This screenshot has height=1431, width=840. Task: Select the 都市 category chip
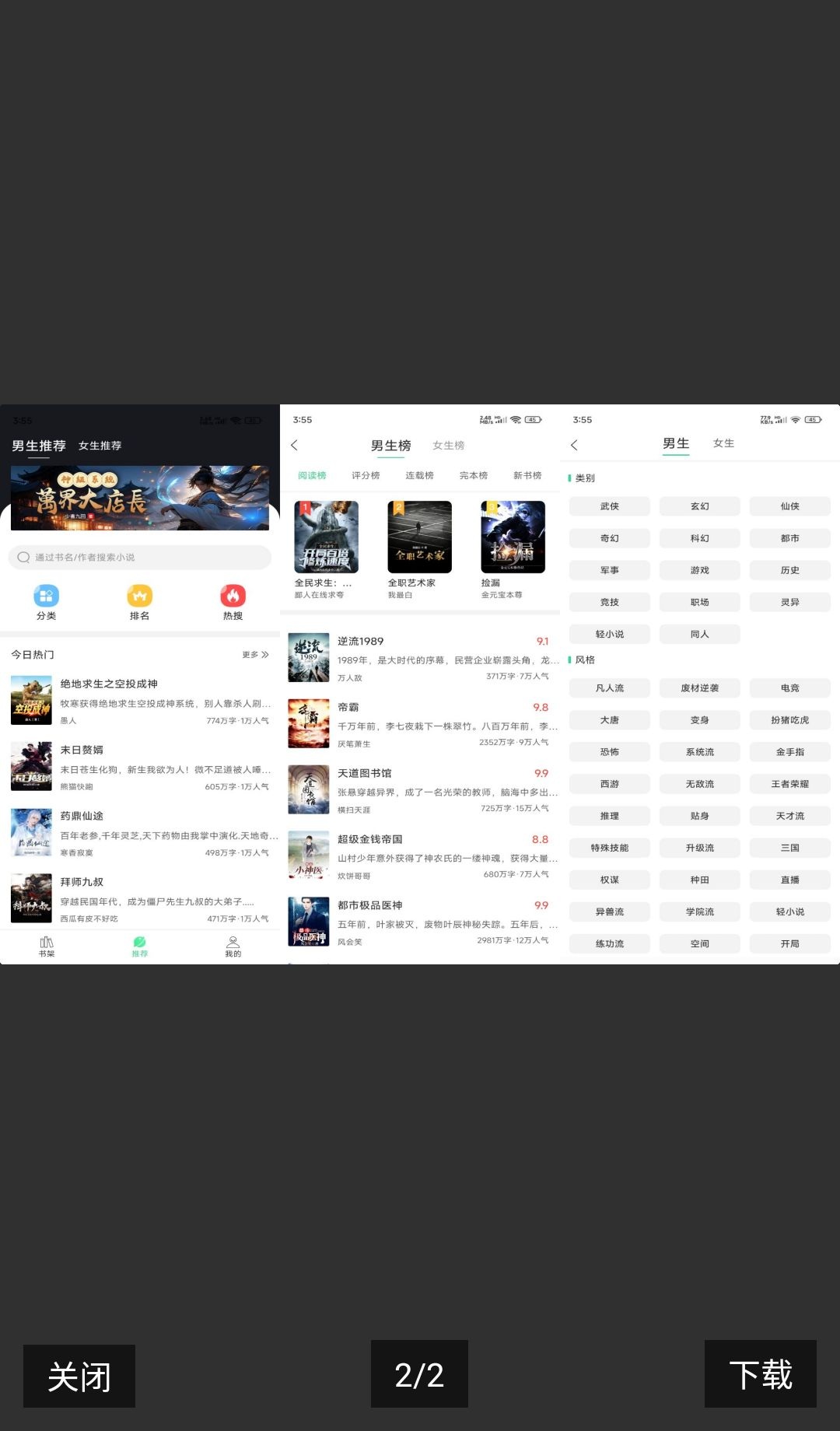click(790, 538)
